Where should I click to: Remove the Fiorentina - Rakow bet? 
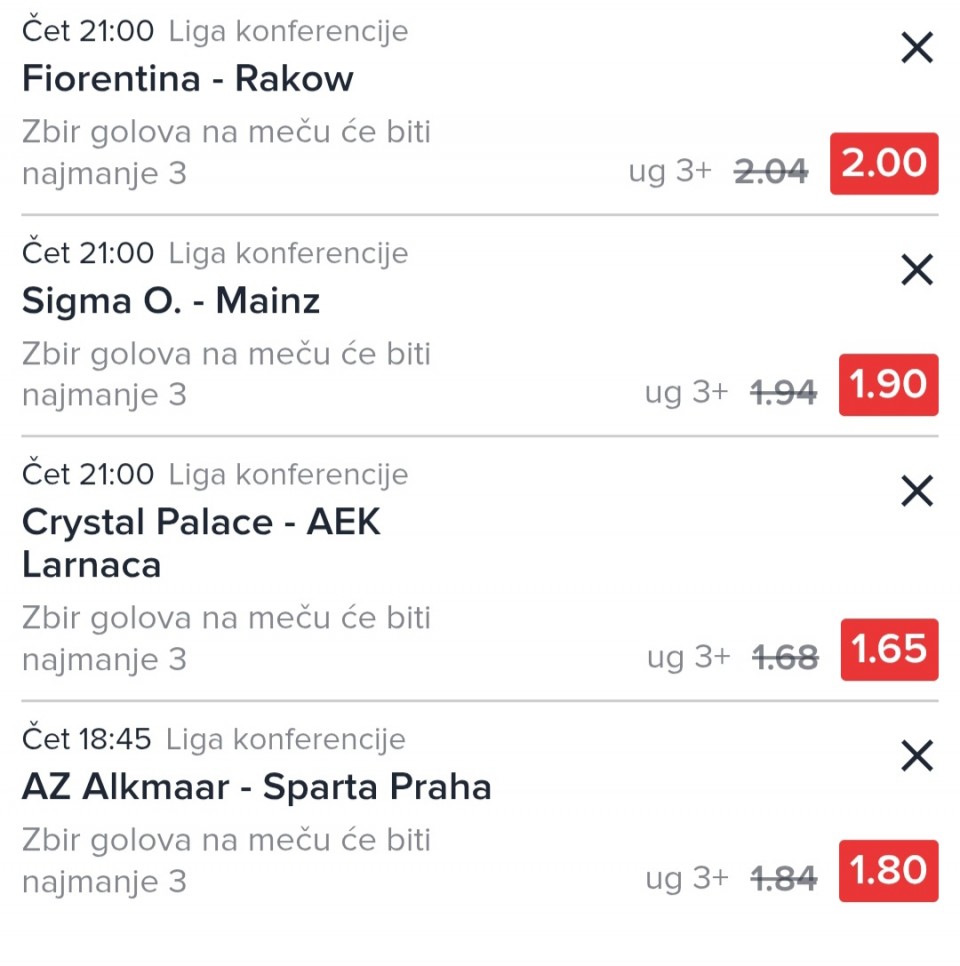[x=916, y=48]
